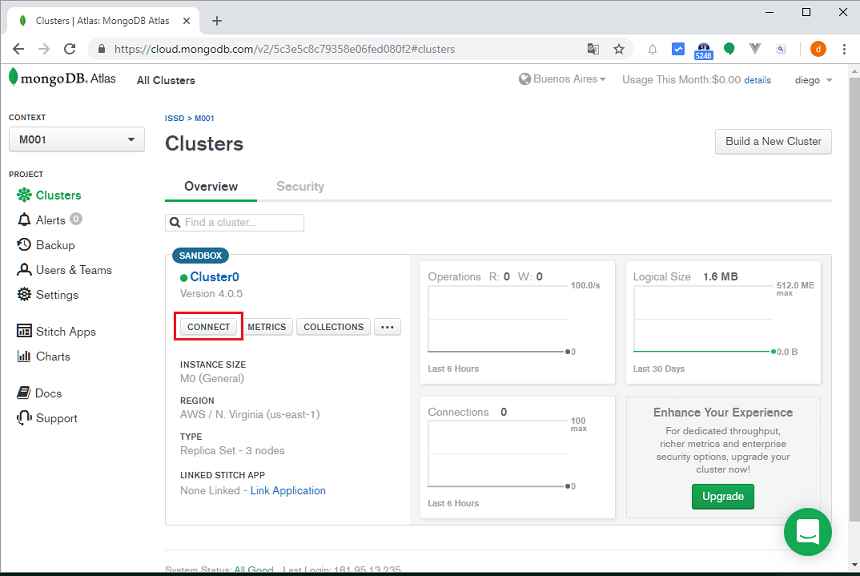Click the green extension icon in toolbar
The height and width of the screenshot is (576, 860).
[x=729, y=49]
